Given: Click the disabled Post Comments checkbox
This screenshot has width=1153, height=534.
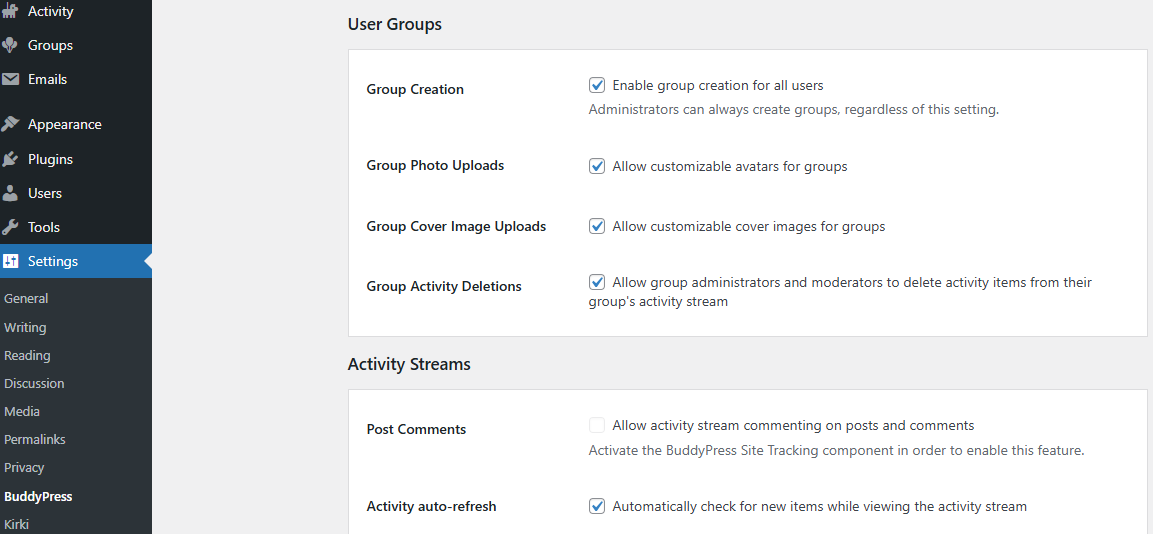Looking at the screenshot, I should tap(597, 425).
